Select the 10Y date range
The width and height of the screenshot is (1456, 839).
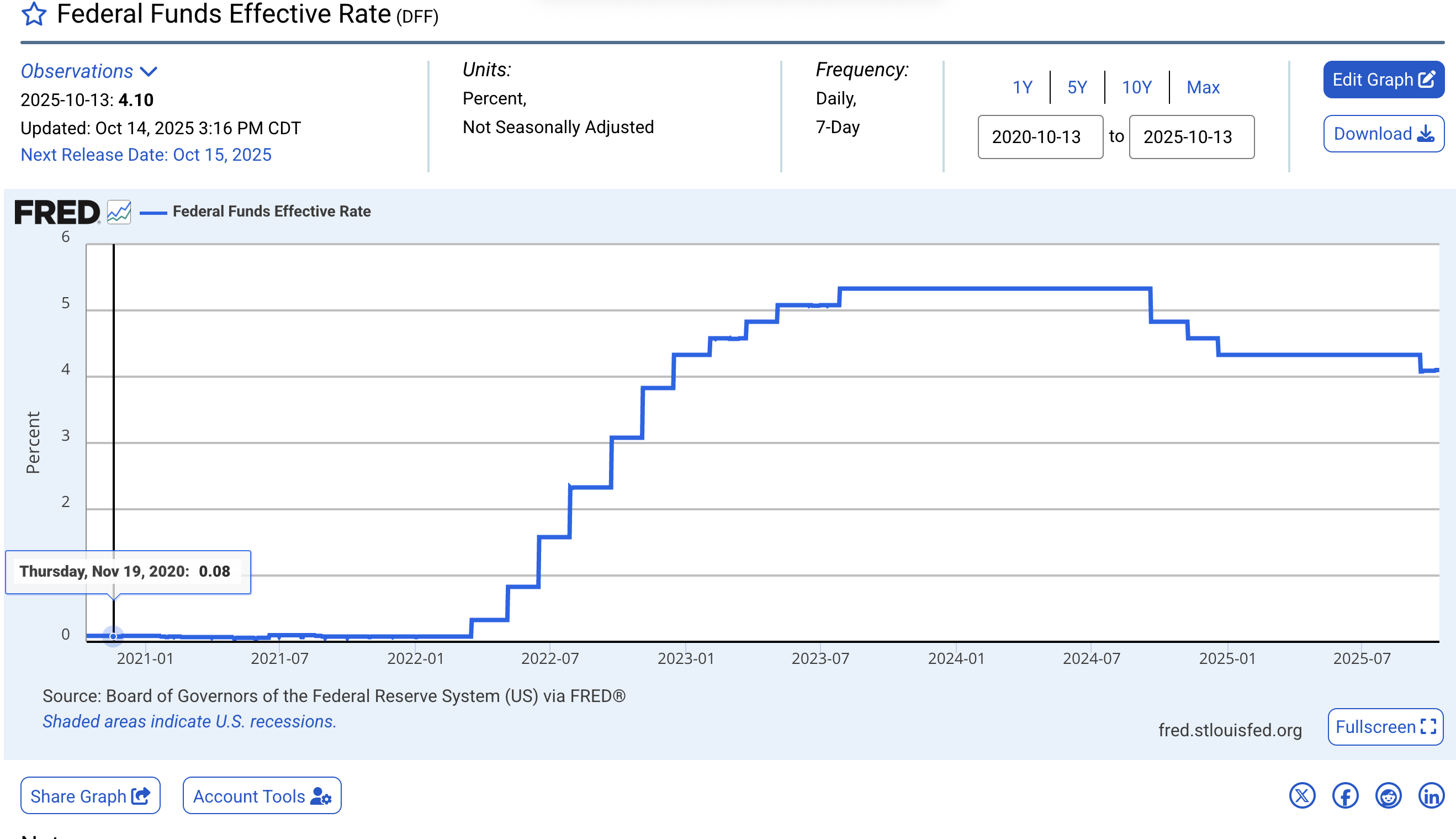1136,88
